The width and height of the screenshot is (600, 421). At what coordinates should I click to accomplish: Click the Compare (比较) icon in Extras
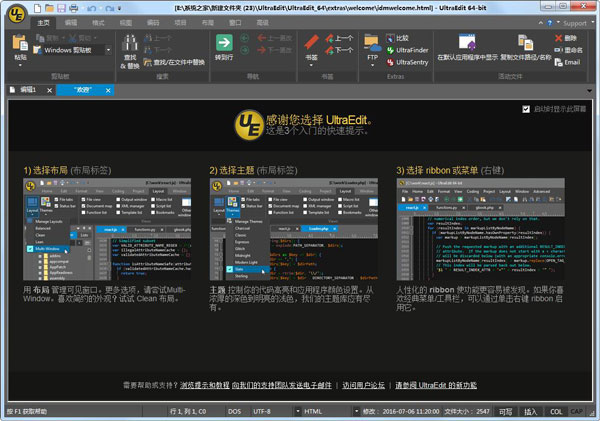pyautogui.click(x=397, y=38)
